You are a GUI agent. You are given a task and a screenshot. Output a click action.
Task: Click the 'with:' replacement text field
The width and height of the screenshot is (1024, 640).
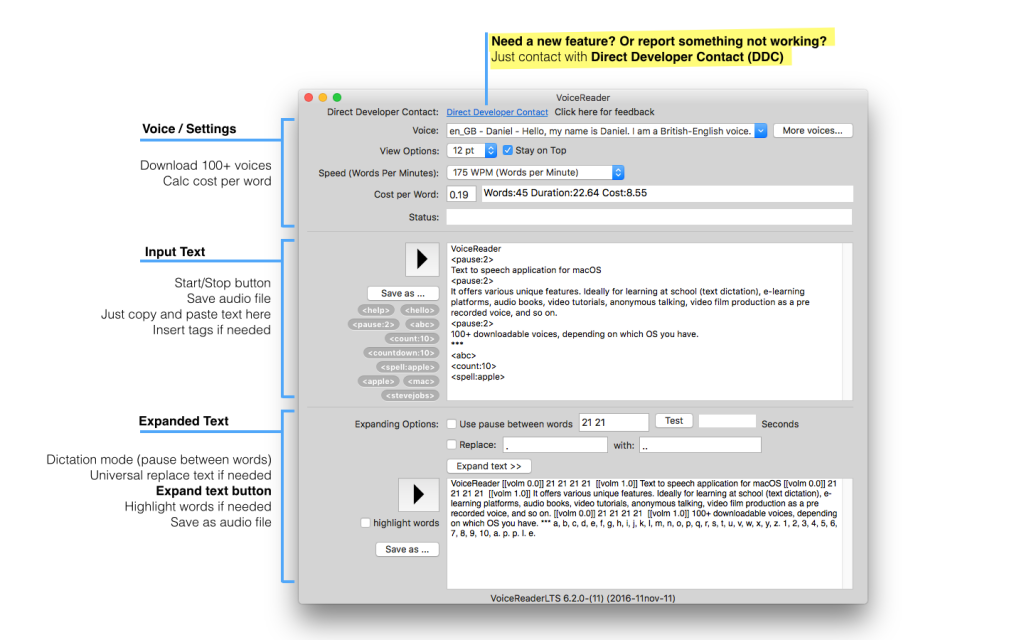tap(700, 445)
